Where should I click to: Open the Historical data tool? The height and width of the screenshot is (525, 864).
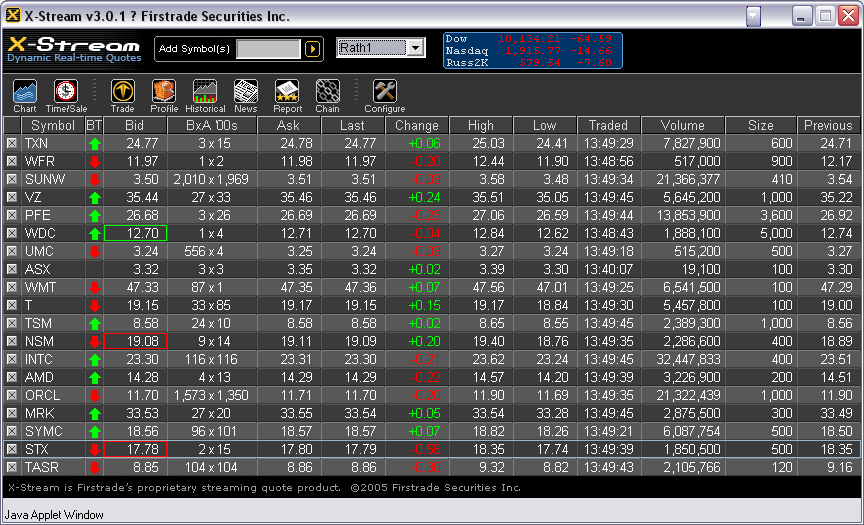click(205, 96)
